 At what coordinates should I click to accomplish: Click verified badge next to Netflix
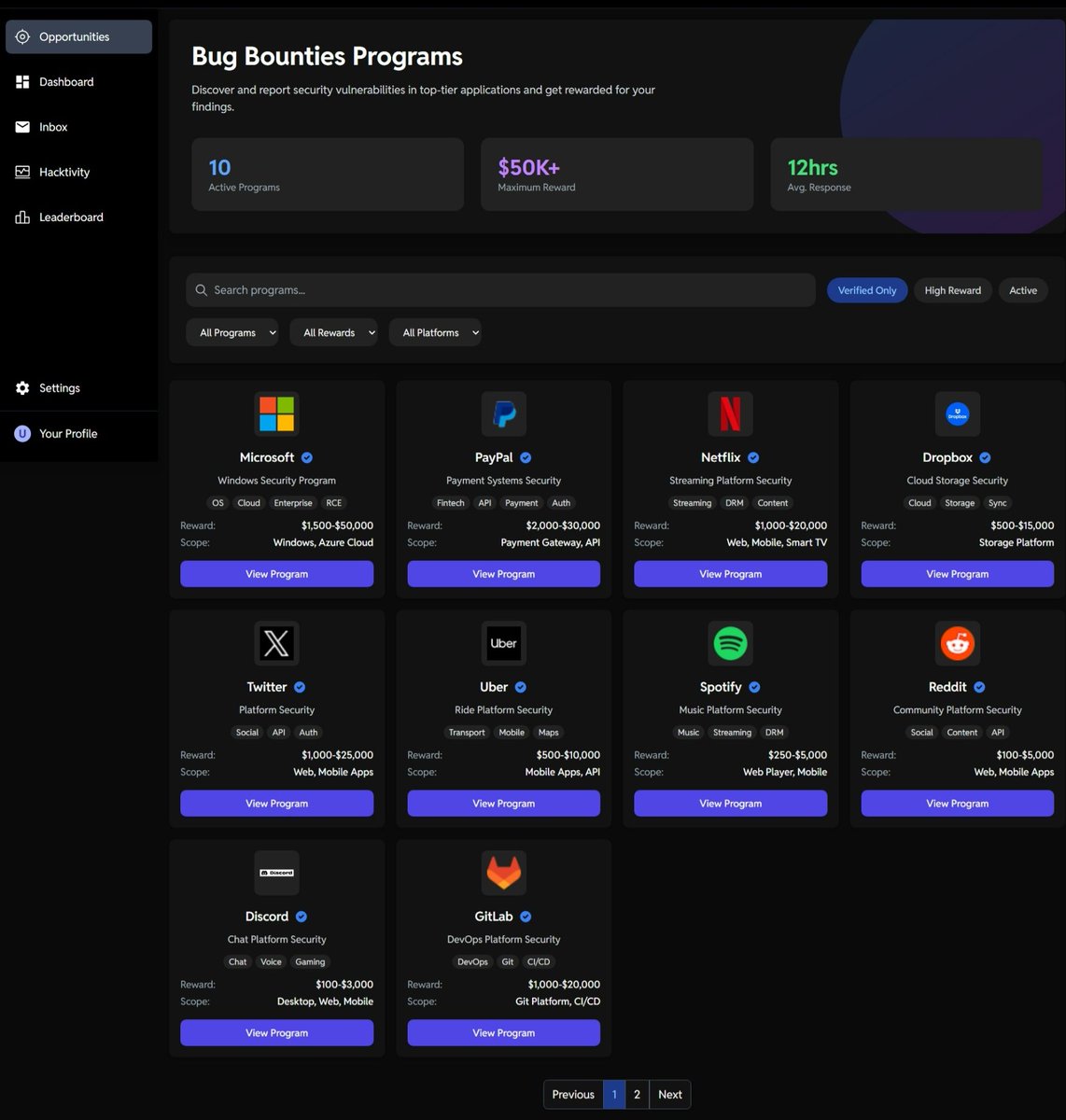click(x=753, y=457)
